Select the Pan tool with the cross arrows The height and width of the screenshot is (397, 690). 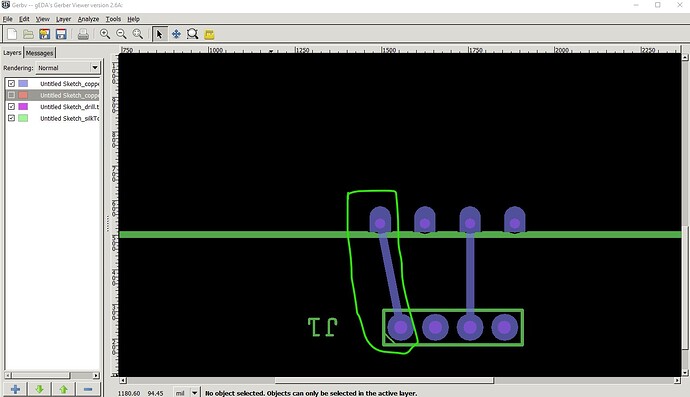tap(176, 34)
